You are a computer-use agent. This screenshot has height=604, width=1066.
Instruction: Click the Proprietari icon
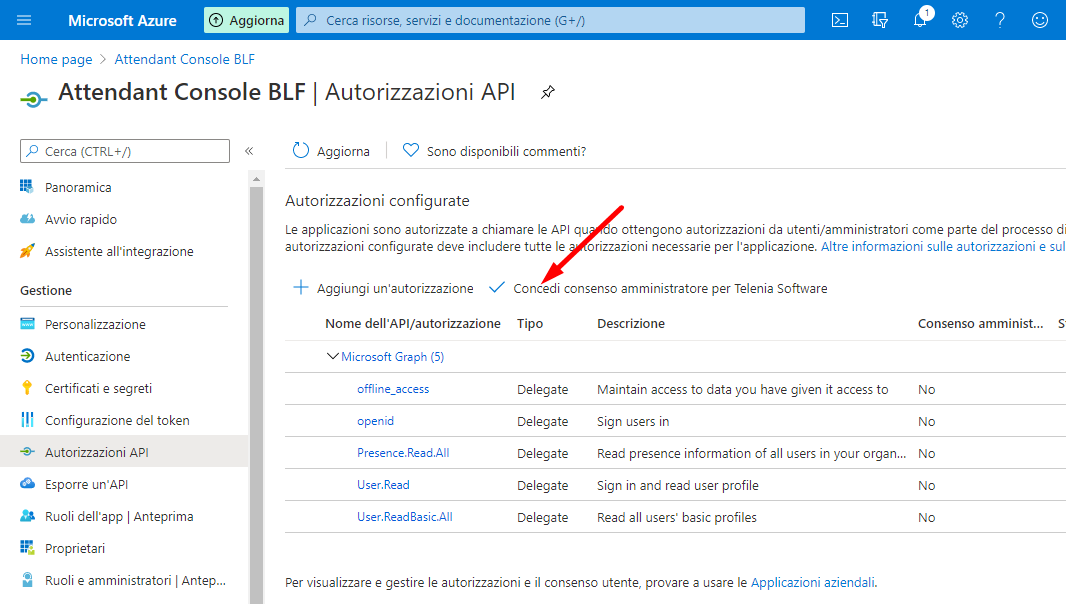(27, 547)
